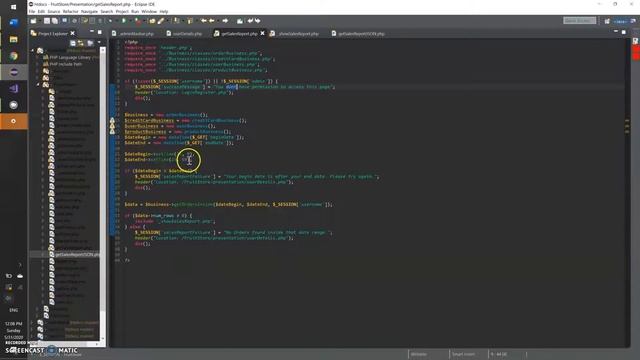Click the Run external tools icon with red toolbox
Image resolution: width=640 pixels, height=360 pixels.
point(138,21)
